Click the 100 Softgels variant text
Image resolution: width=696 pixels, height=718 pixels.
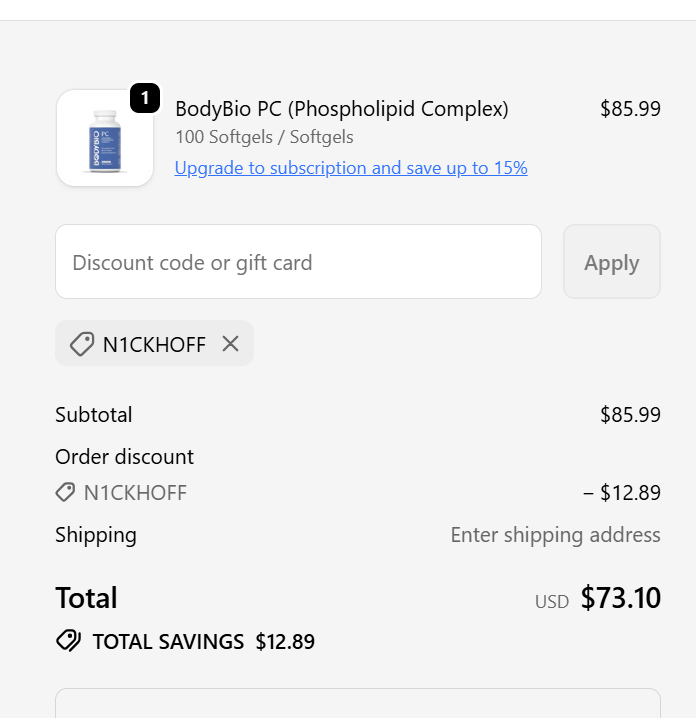[x=264, y=137]
